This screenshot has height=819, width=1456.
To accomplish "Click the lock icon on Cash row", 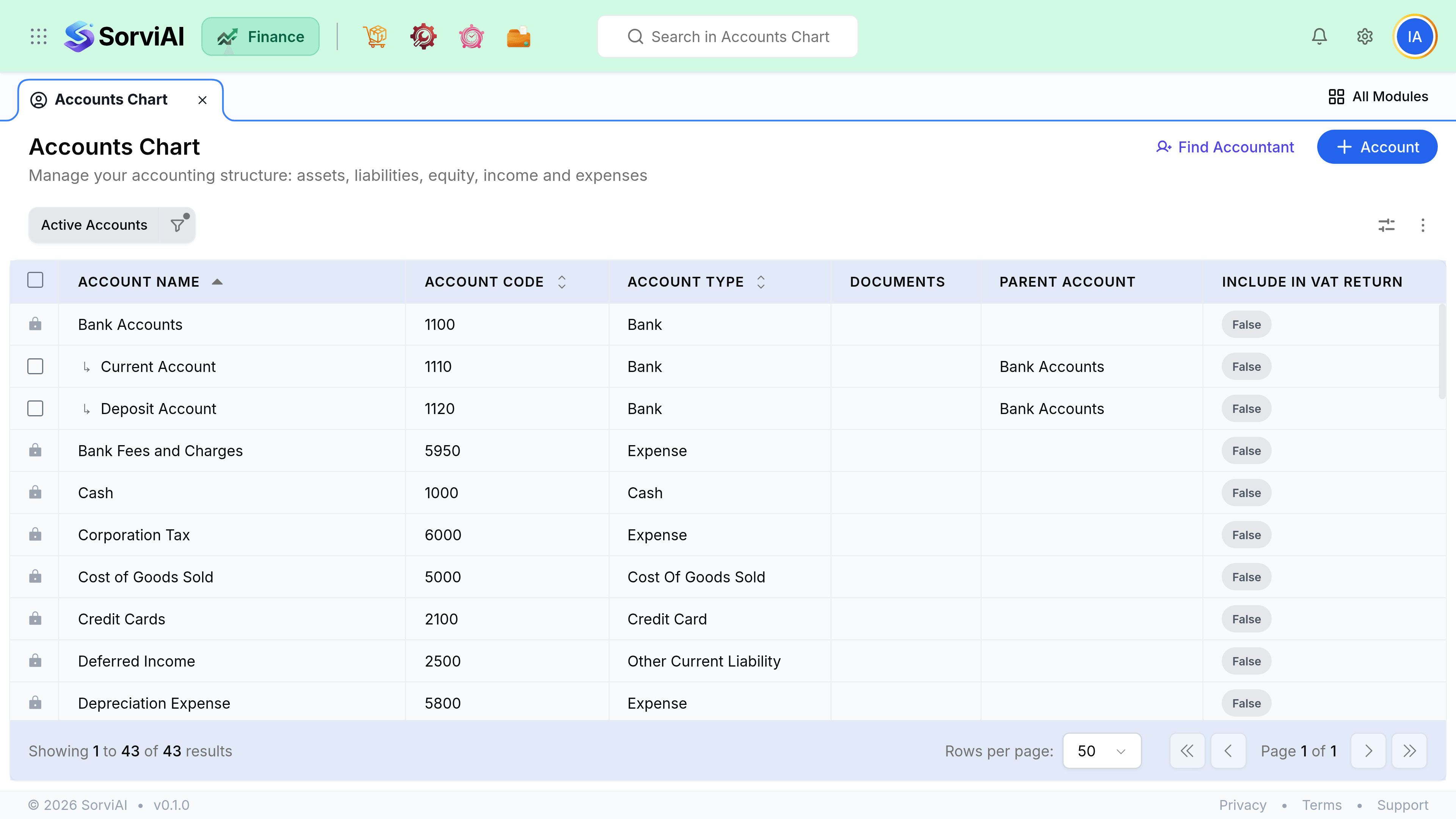I will point(35,492).
